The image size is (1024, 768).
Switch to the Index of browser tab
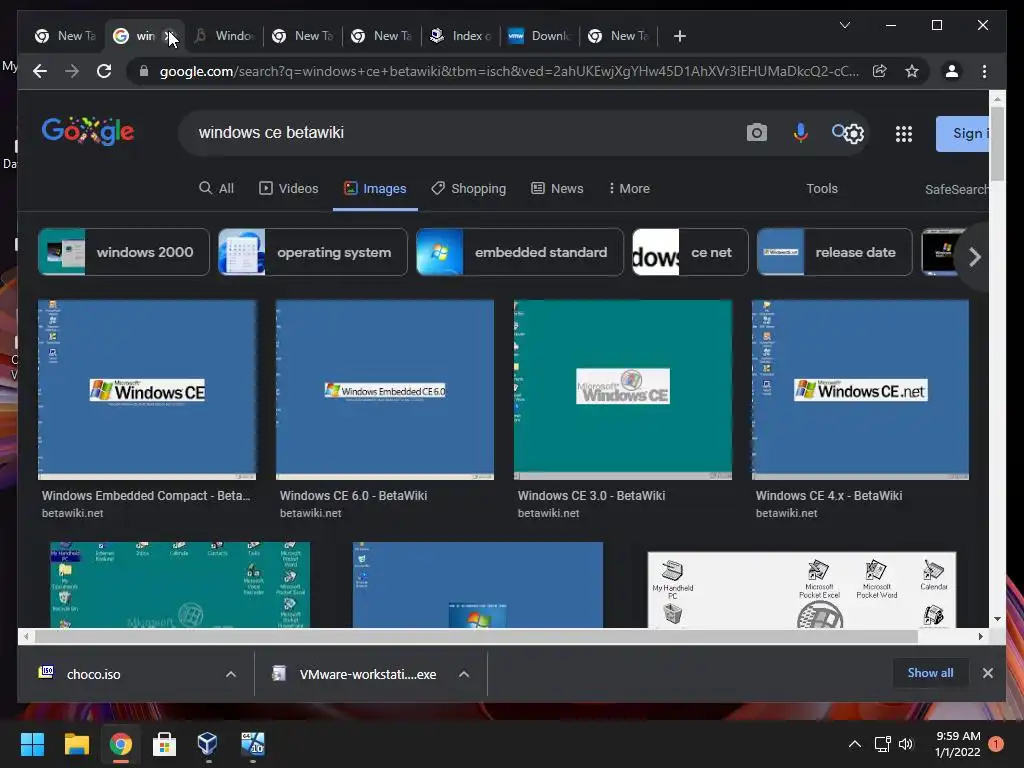click(x=460, y=36)
